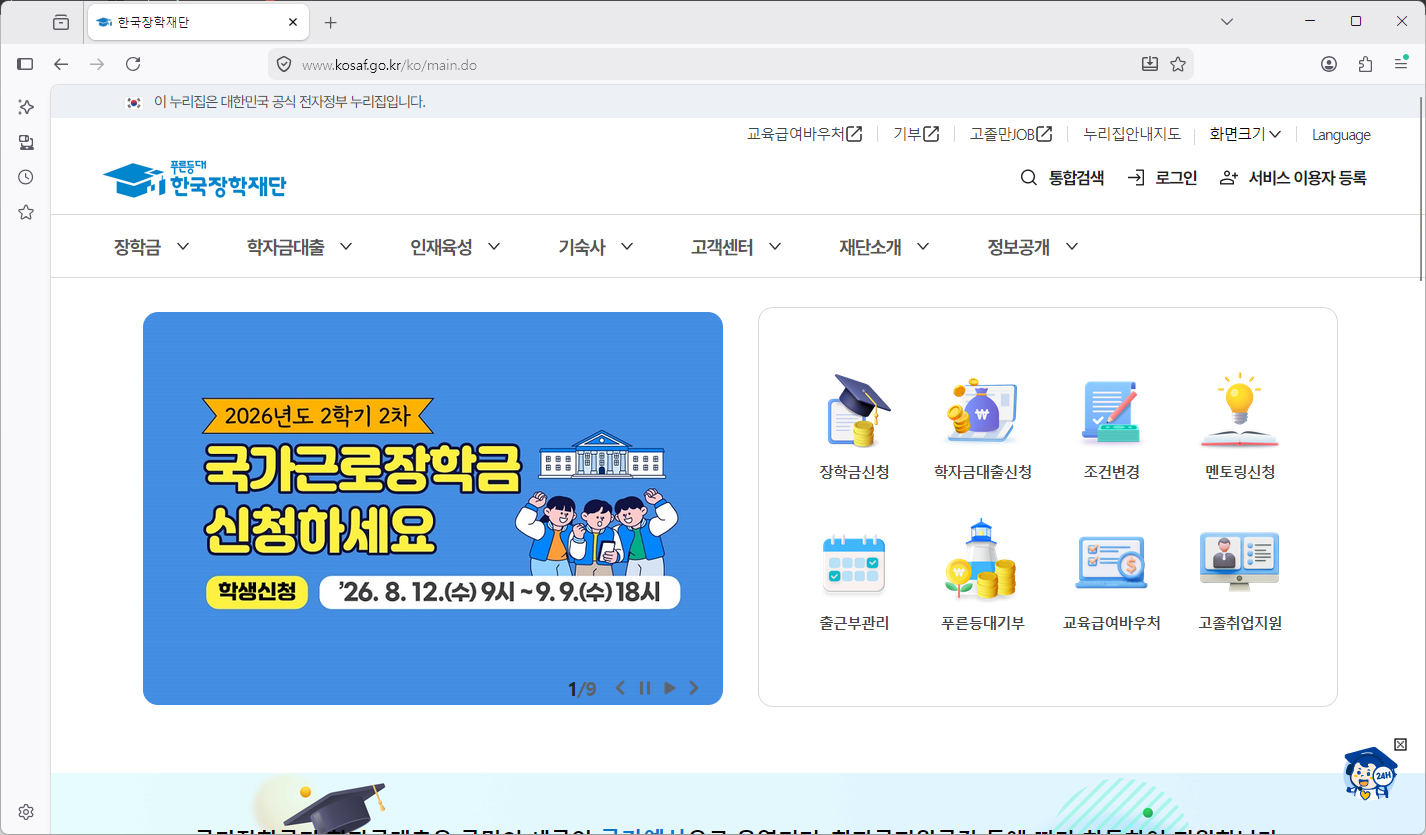Image resolution: width=1426 pixels, height=835 pixels.
Task: Play the banner slideshow
Action: pos(670,688)
